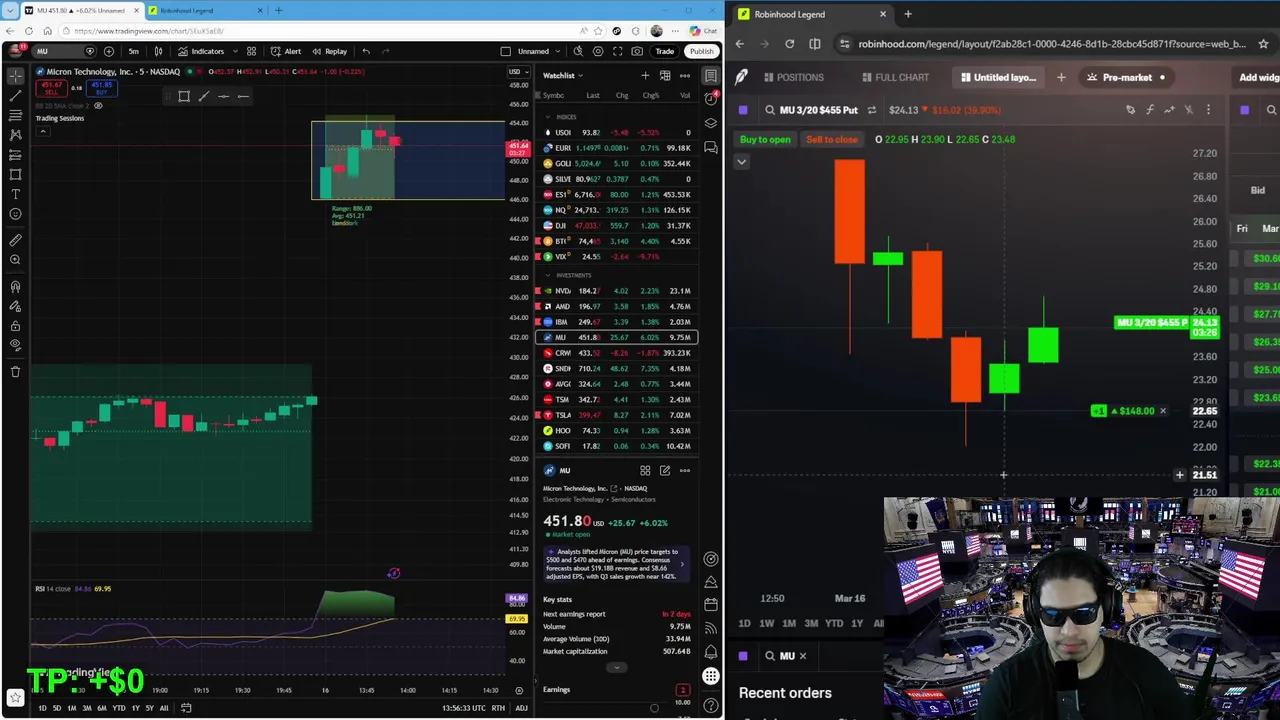Image resolution: width=1280 pixels, height=720 pixels.
Task: Open option chart more options in Robinhood
Action: click(1208, 110)
